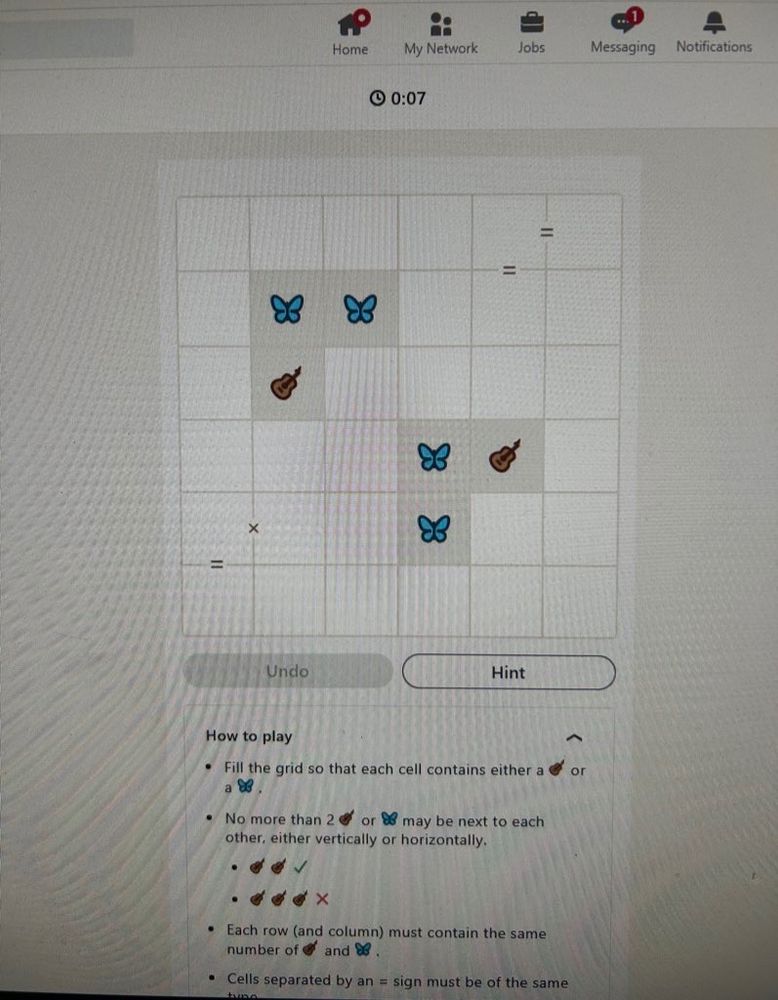Click the Undo button
The height and width of the screenshot is (1000, 778).
288,671
